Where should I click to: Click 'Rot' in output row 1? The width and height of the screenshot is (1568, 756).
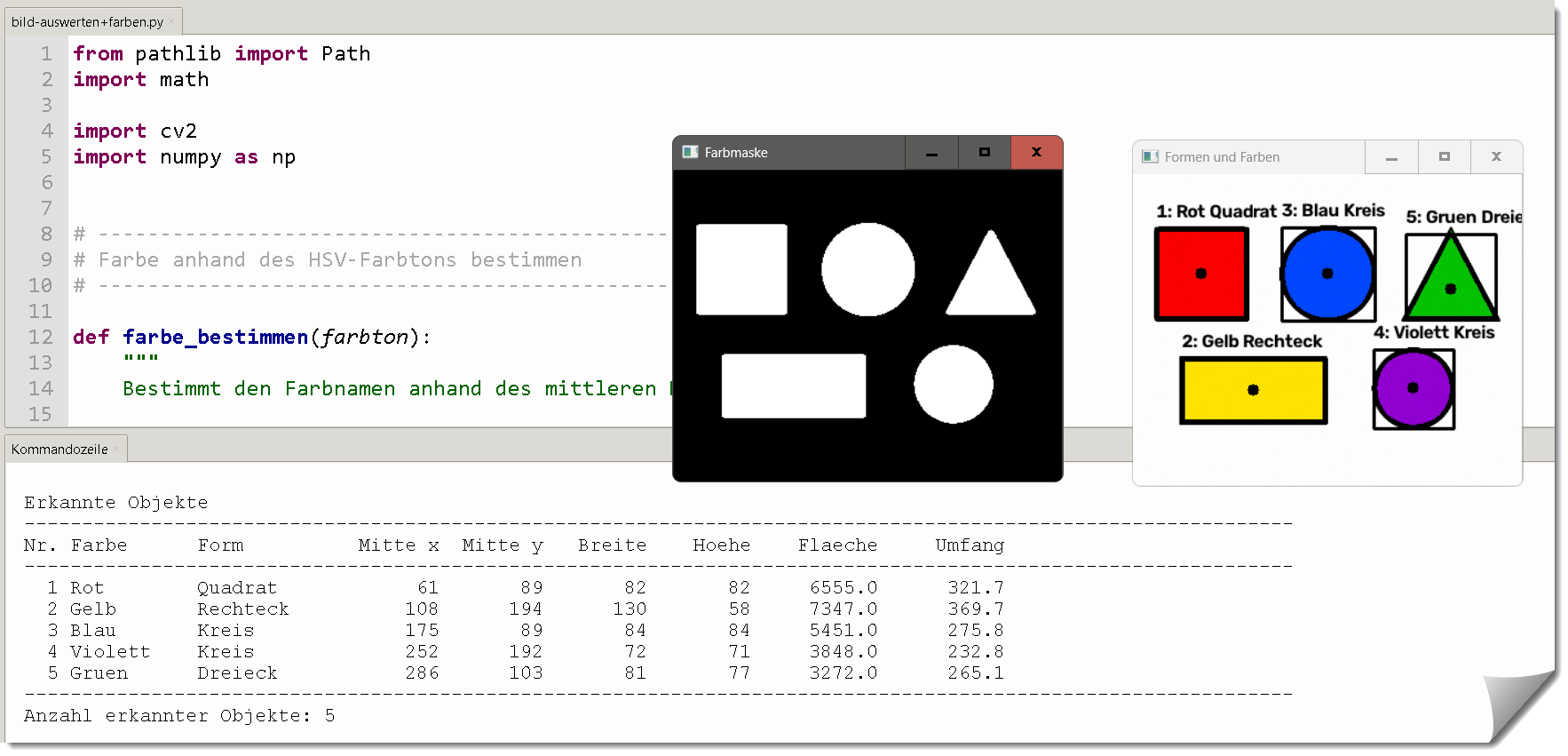[x=87, y=588]
